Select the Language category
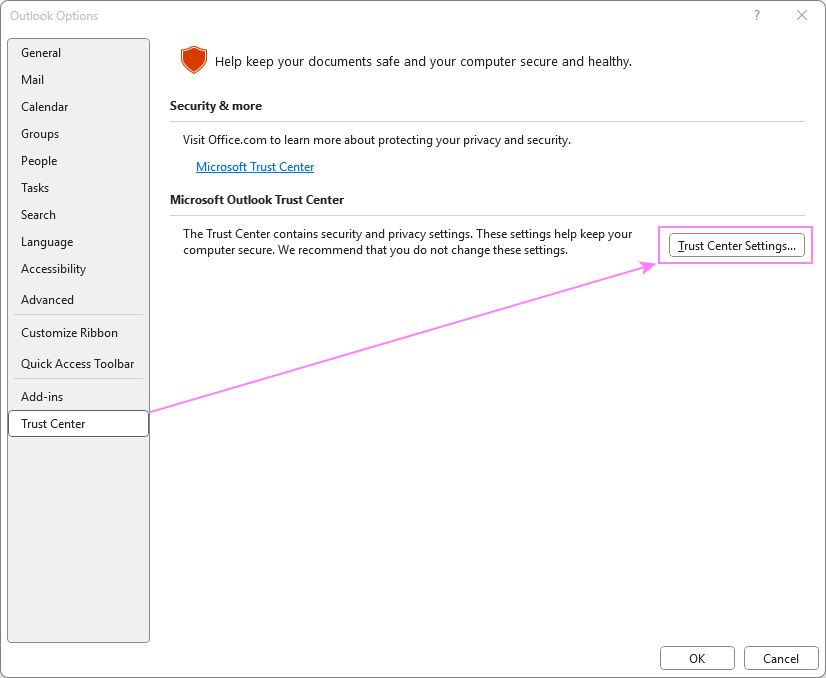 (x=78, y=242)
